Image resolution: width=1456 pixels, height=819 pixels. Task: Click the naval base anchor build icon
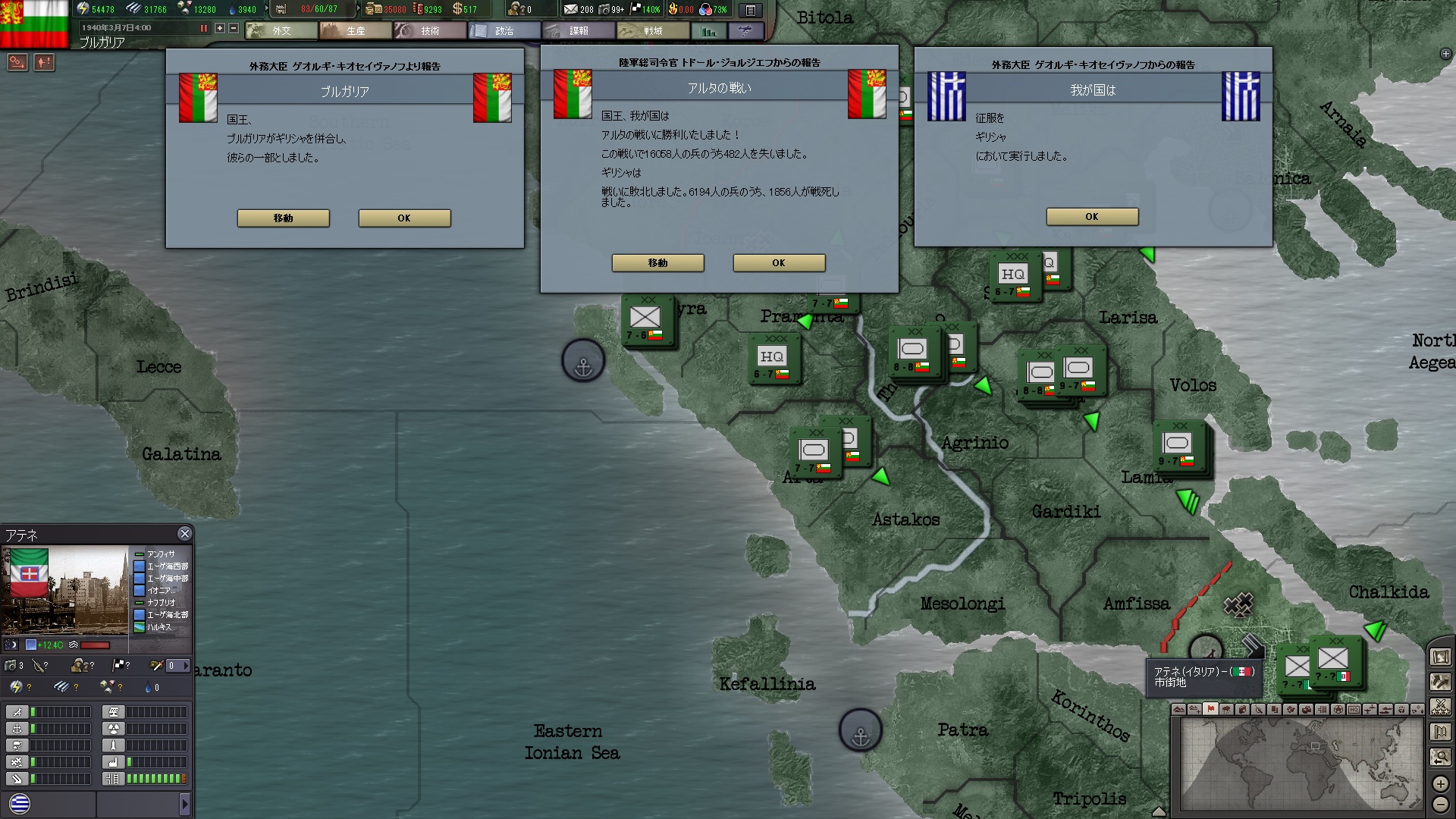click(17, 729)
